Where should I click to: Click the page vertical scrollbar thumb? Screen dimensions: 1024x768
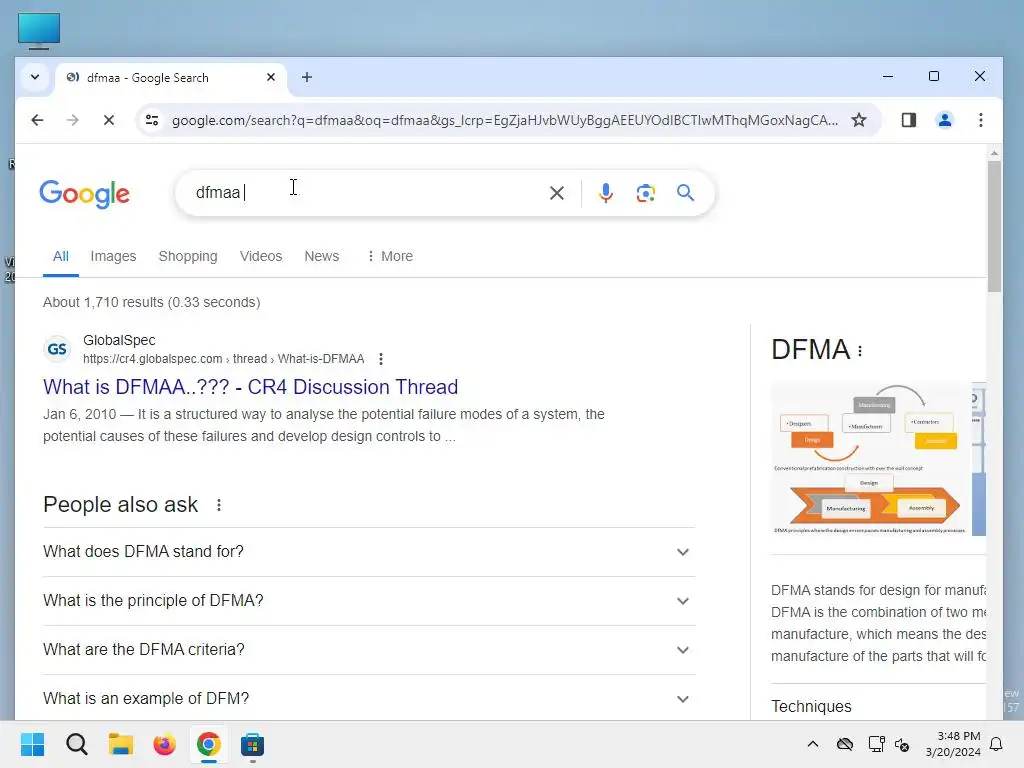[x=994, y=226]
